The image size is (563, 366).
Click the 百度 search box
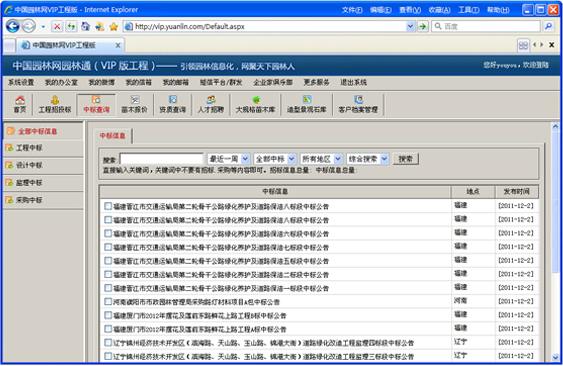(486, 26)
